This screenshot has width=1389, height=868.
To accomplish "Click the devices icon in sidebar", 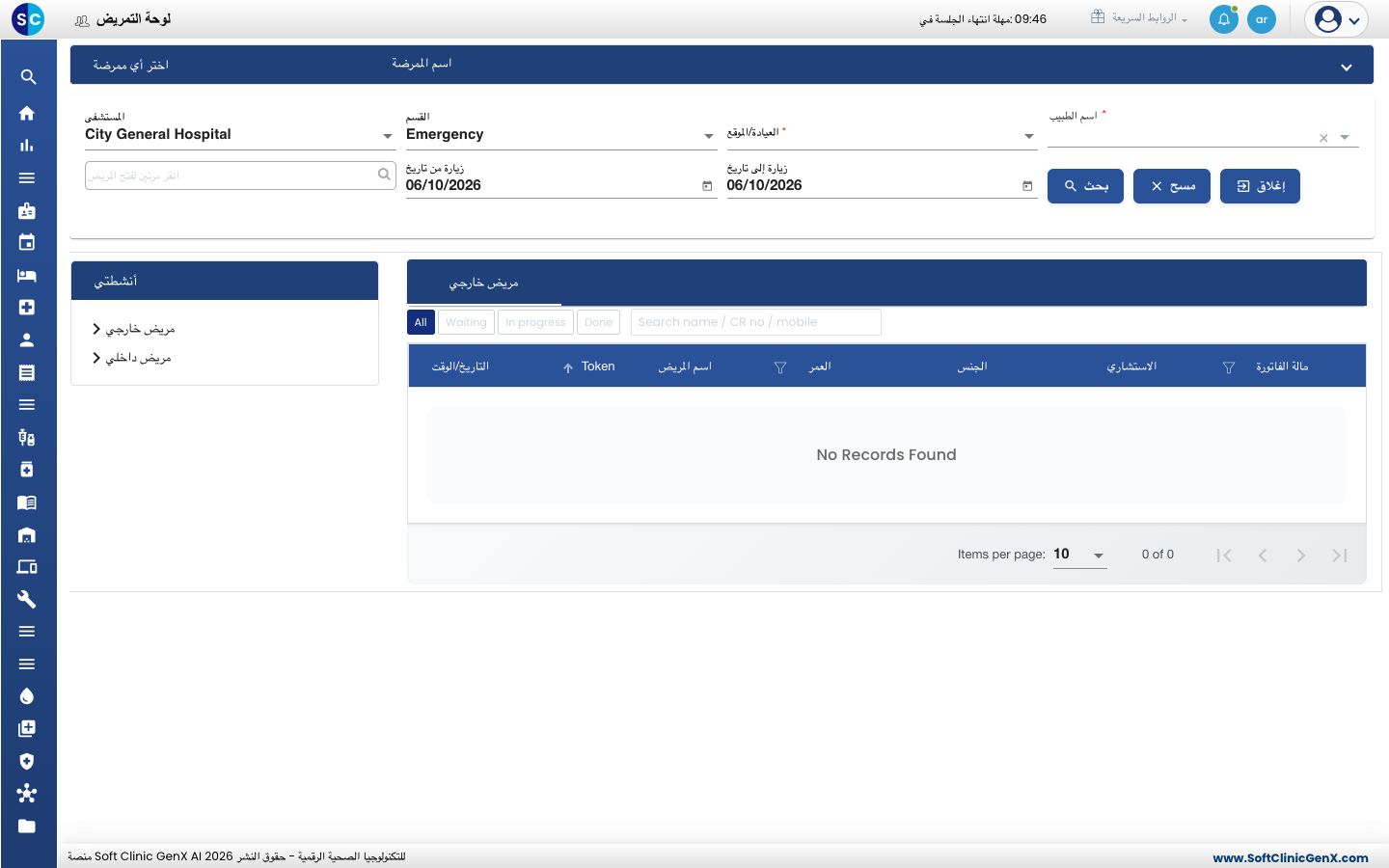I will [x=27, y=567].
